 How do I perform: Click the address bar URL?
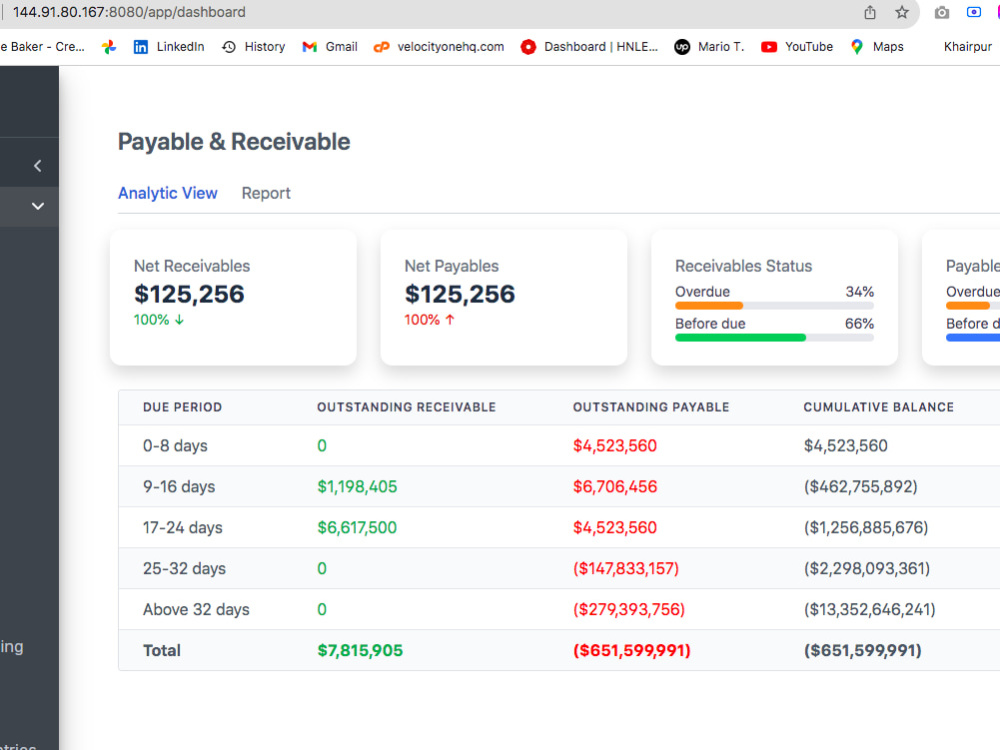tap(129, 12)
